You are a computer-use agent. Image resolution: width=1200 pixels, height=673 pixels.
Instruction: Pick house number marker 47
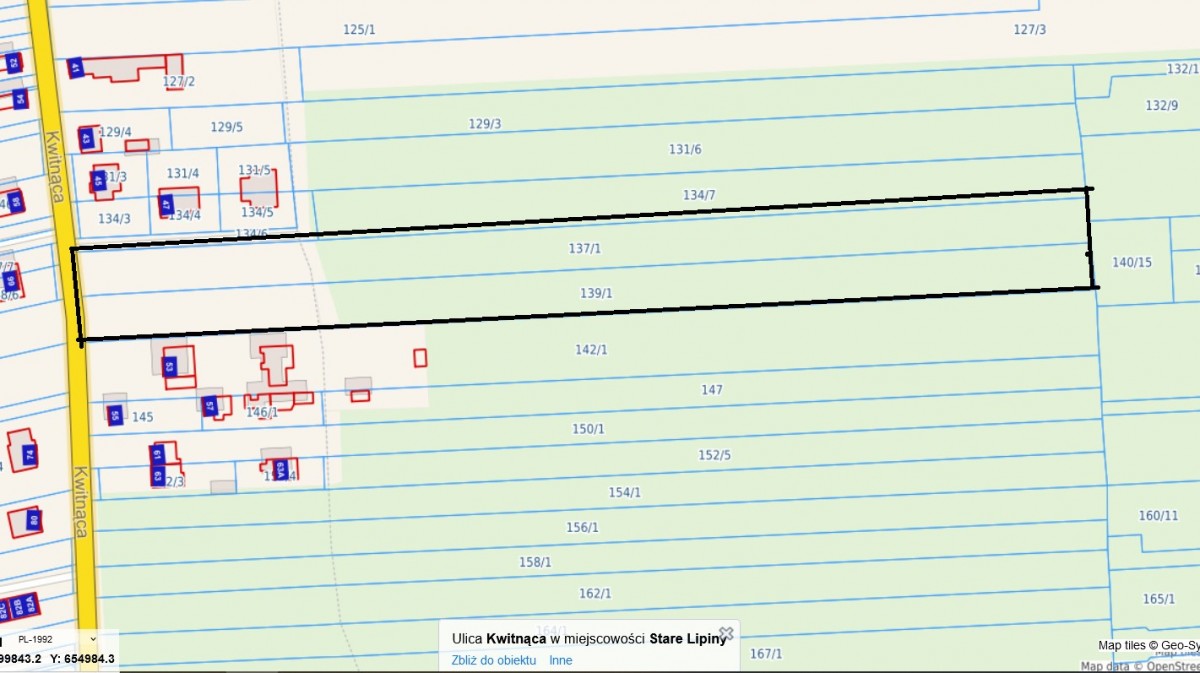coord(166,205)
